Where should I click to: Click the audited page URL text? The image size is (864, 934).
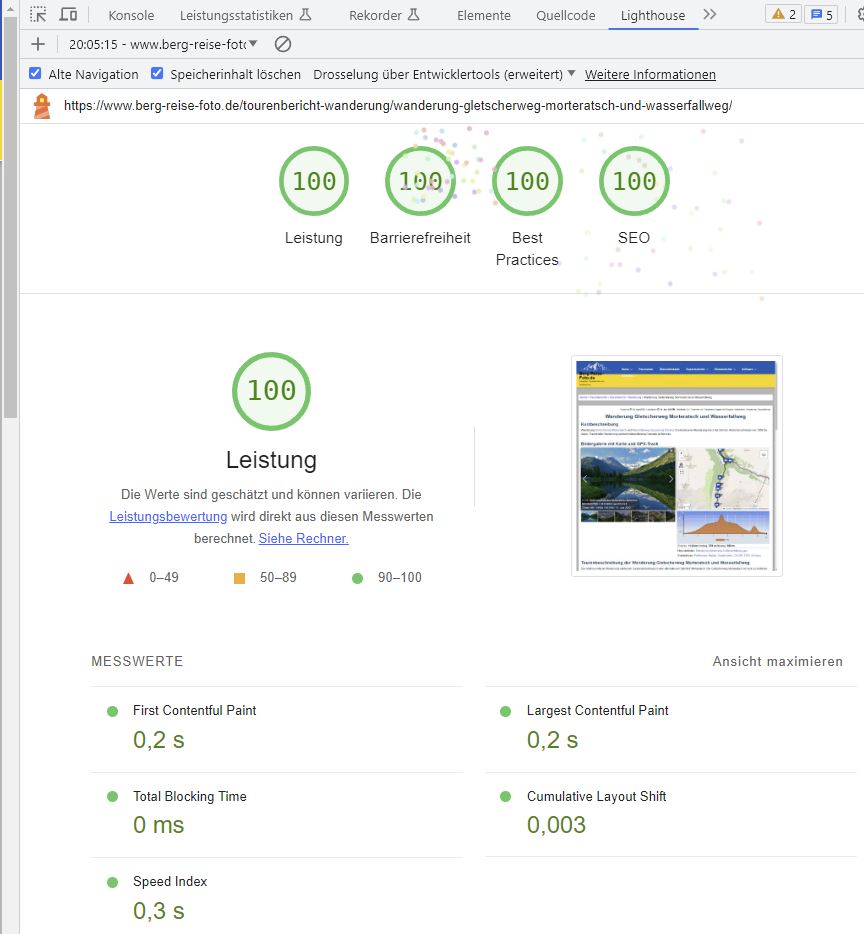click(397, 105)
